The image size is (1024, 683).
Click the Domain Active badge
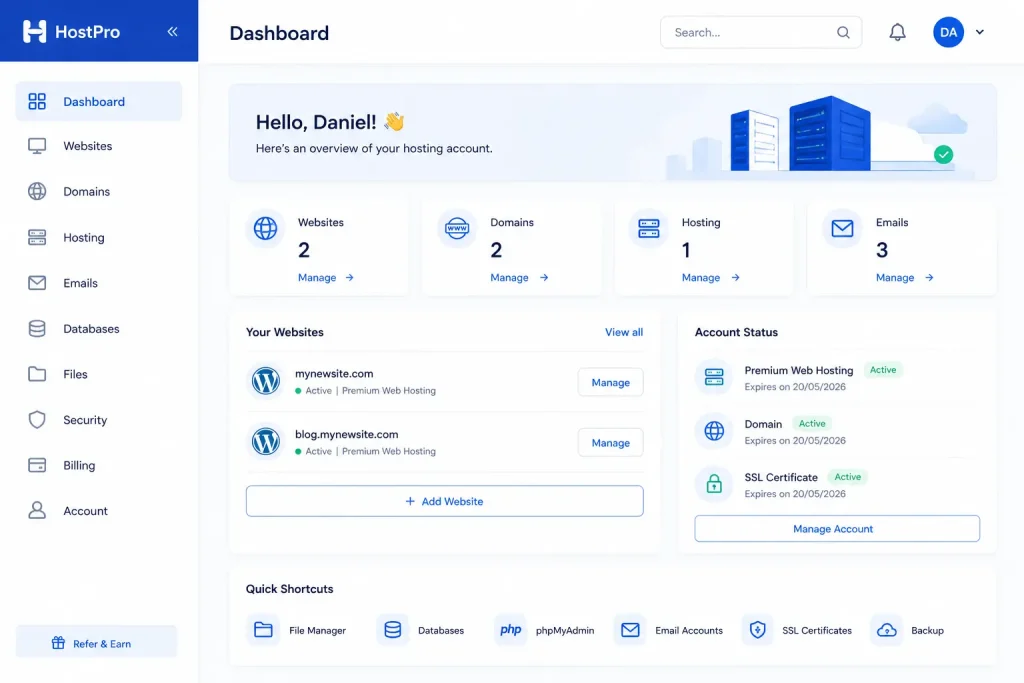[x=812, y=423]
